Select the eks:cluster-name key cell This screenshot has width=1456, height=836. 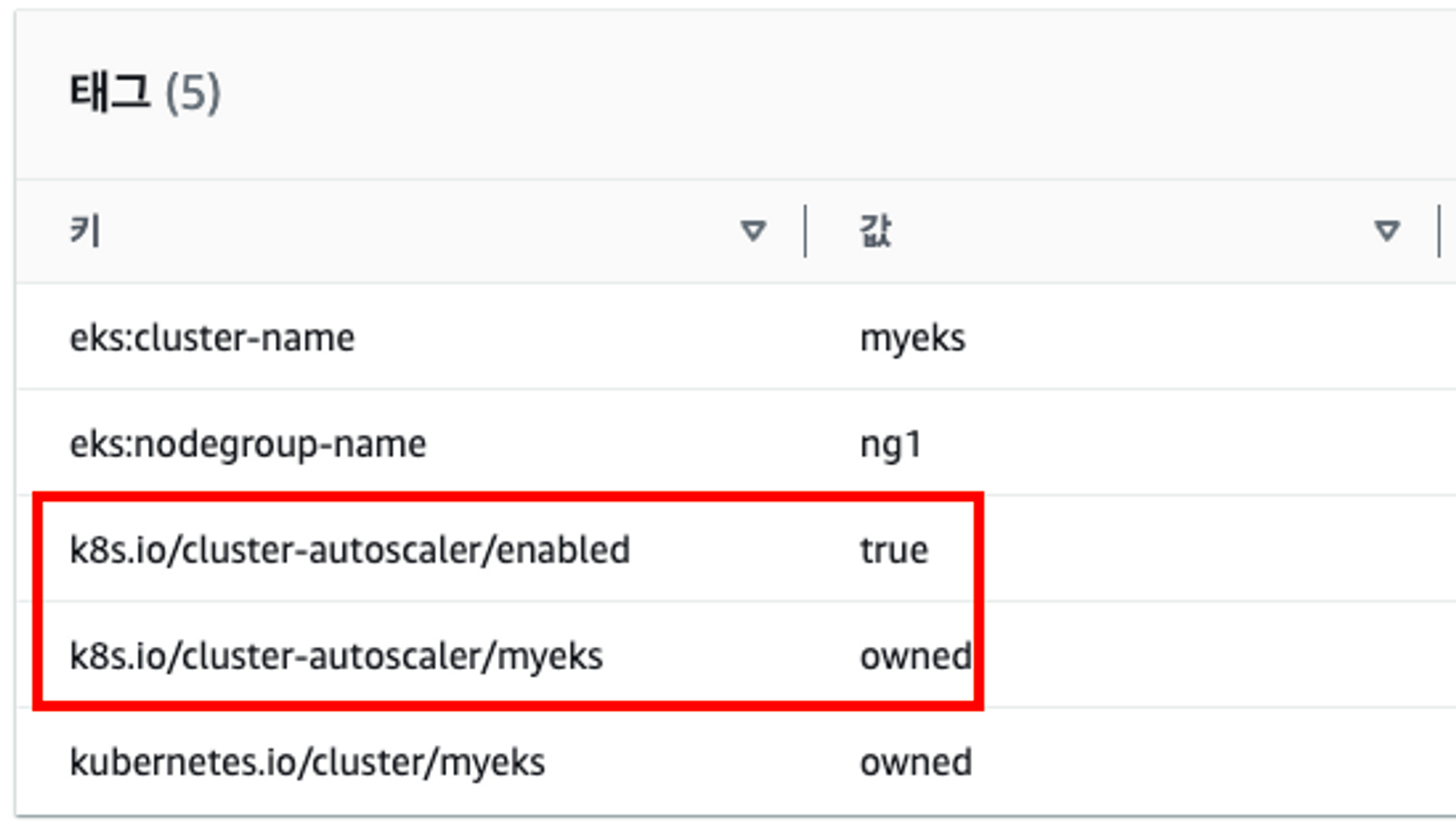(x=212, y=339)
